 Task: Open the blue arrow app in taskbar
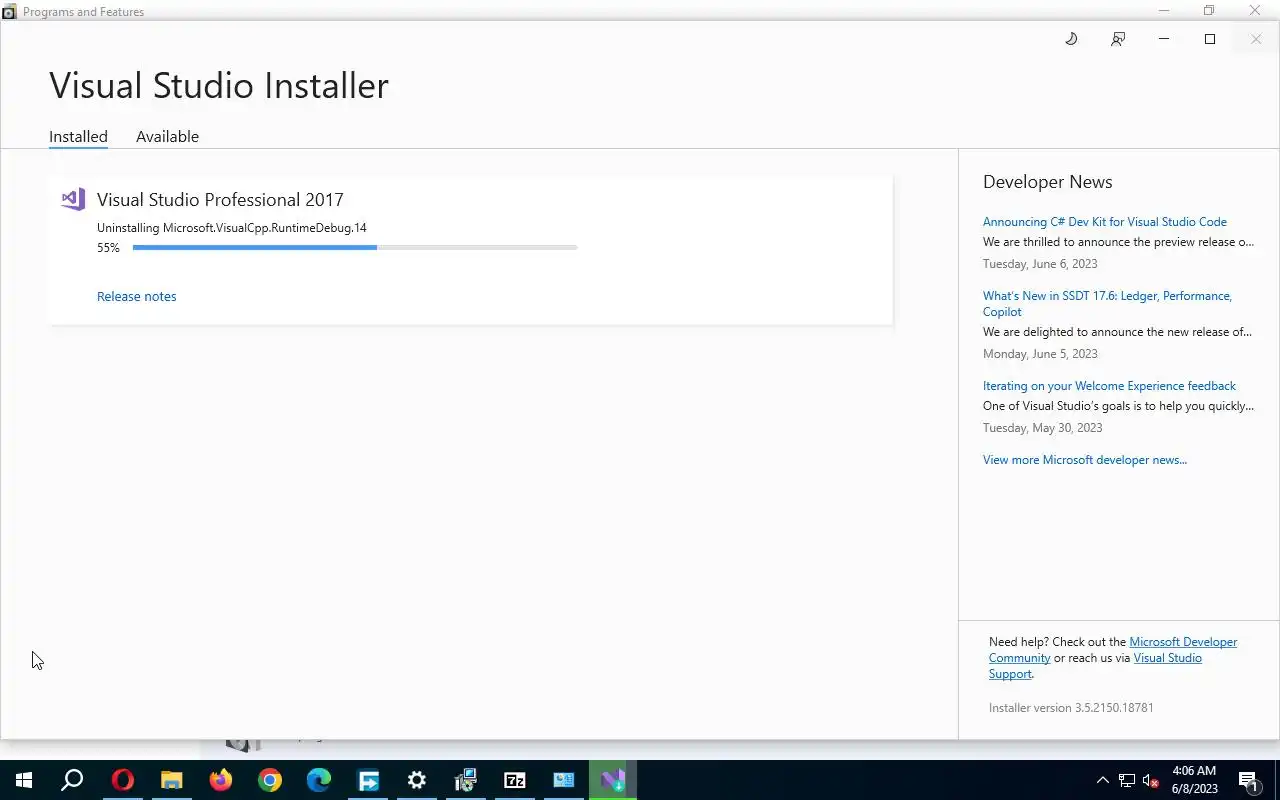(x=368, y=780)
